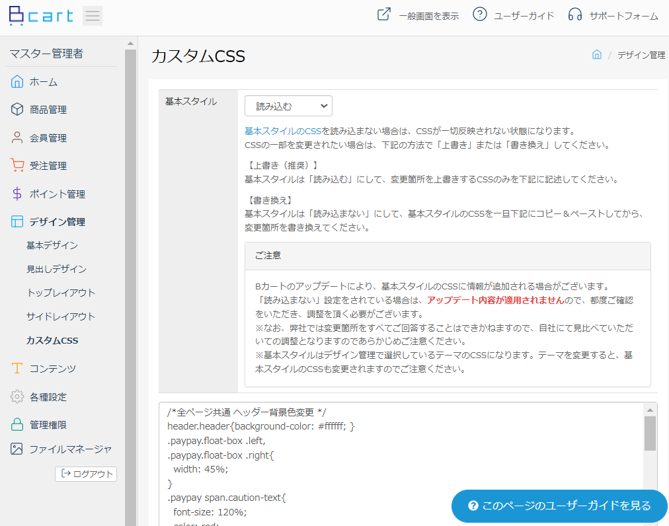669x526 pixels.
Task: Click the sidebar scrollbar up arrow
Action: (131, 44)
